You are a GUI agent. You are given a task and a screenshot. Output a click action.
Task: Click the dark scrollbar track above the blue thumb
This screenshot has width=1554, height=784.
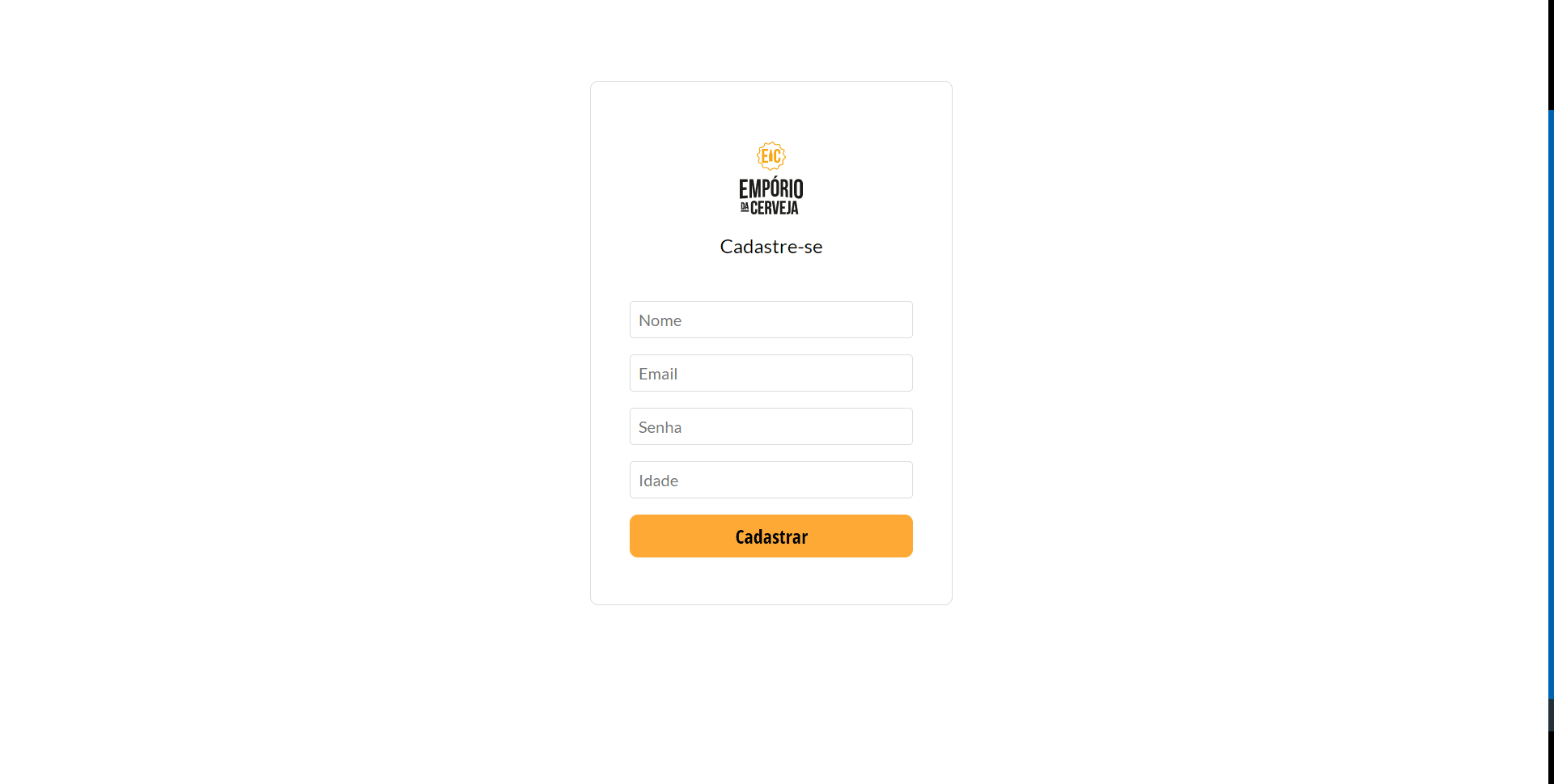pos(1551,55)
